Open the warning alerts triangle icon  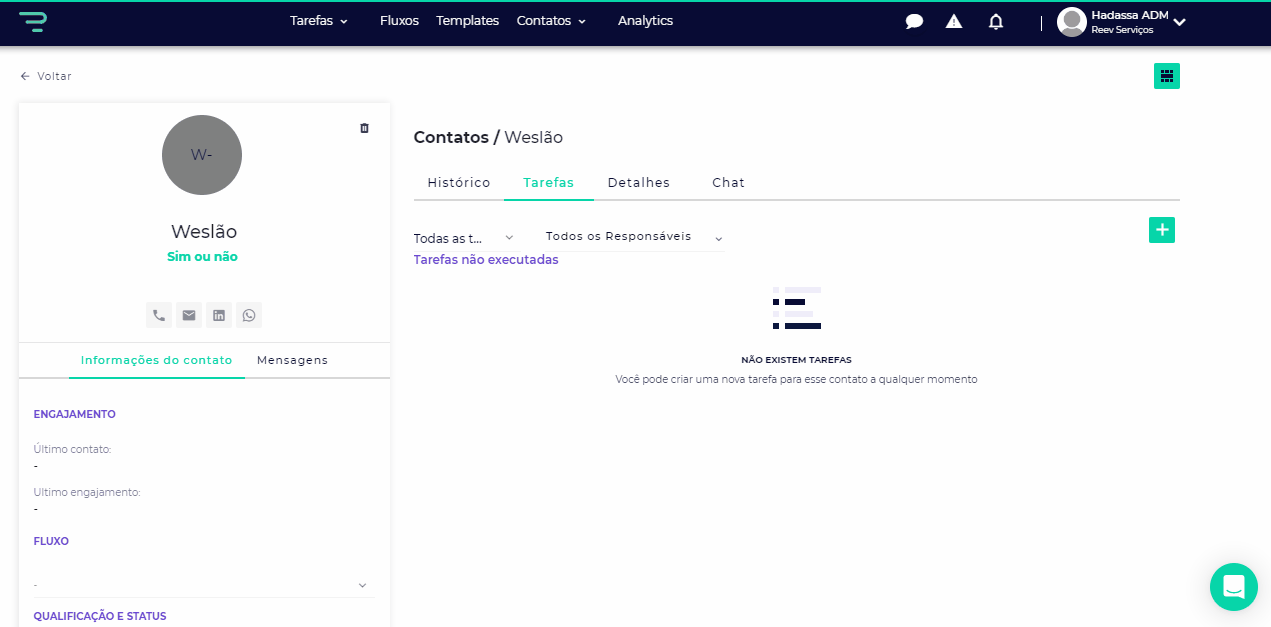pyautogui.click(x=954, y=21)
